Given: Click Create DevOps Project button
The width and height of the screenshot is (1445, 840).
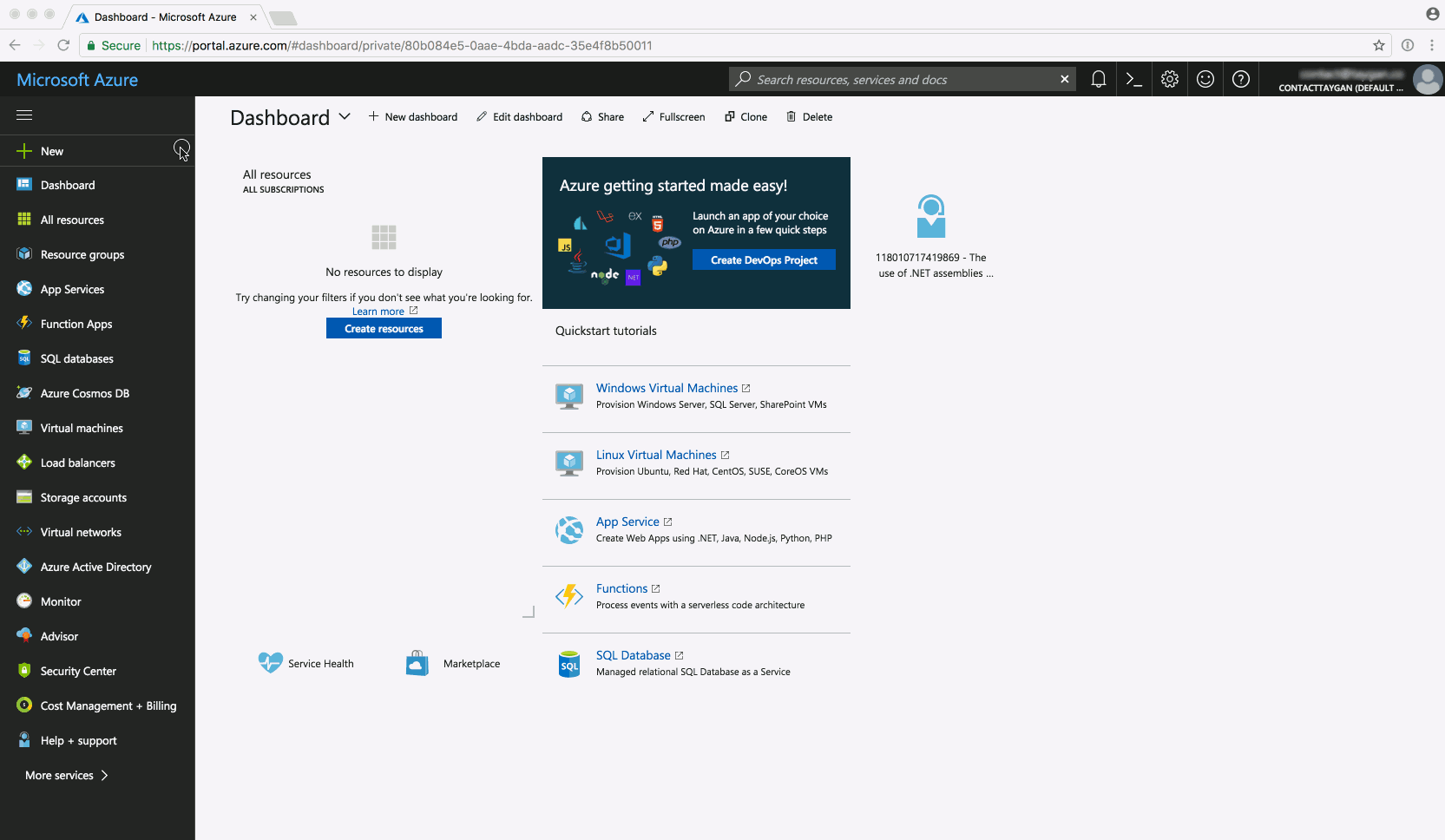Looking at the screenshot, I should [764, 259].
